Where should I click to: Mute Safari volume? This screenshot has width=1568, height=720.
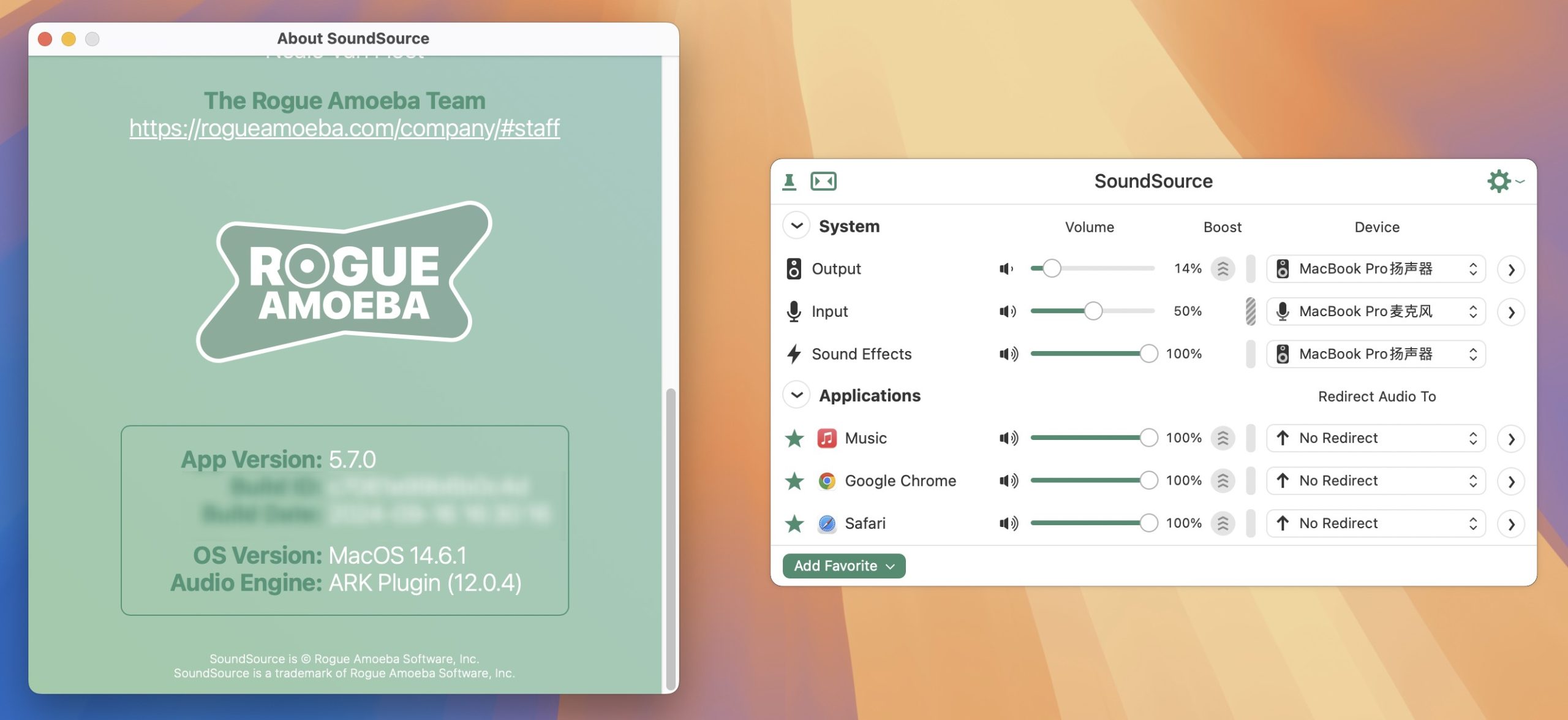(1008, 523)
